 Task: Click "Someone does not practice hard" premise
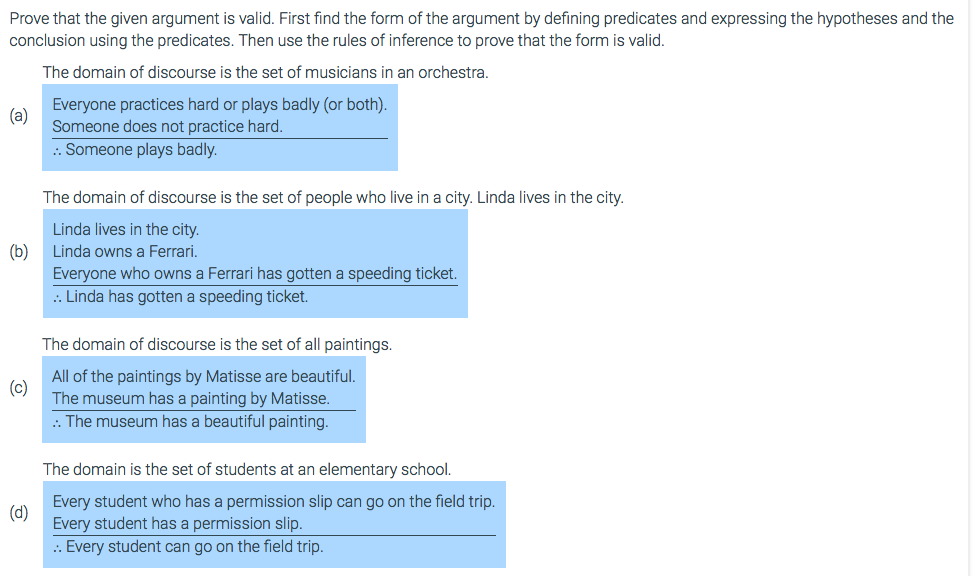tap(167, 127)
